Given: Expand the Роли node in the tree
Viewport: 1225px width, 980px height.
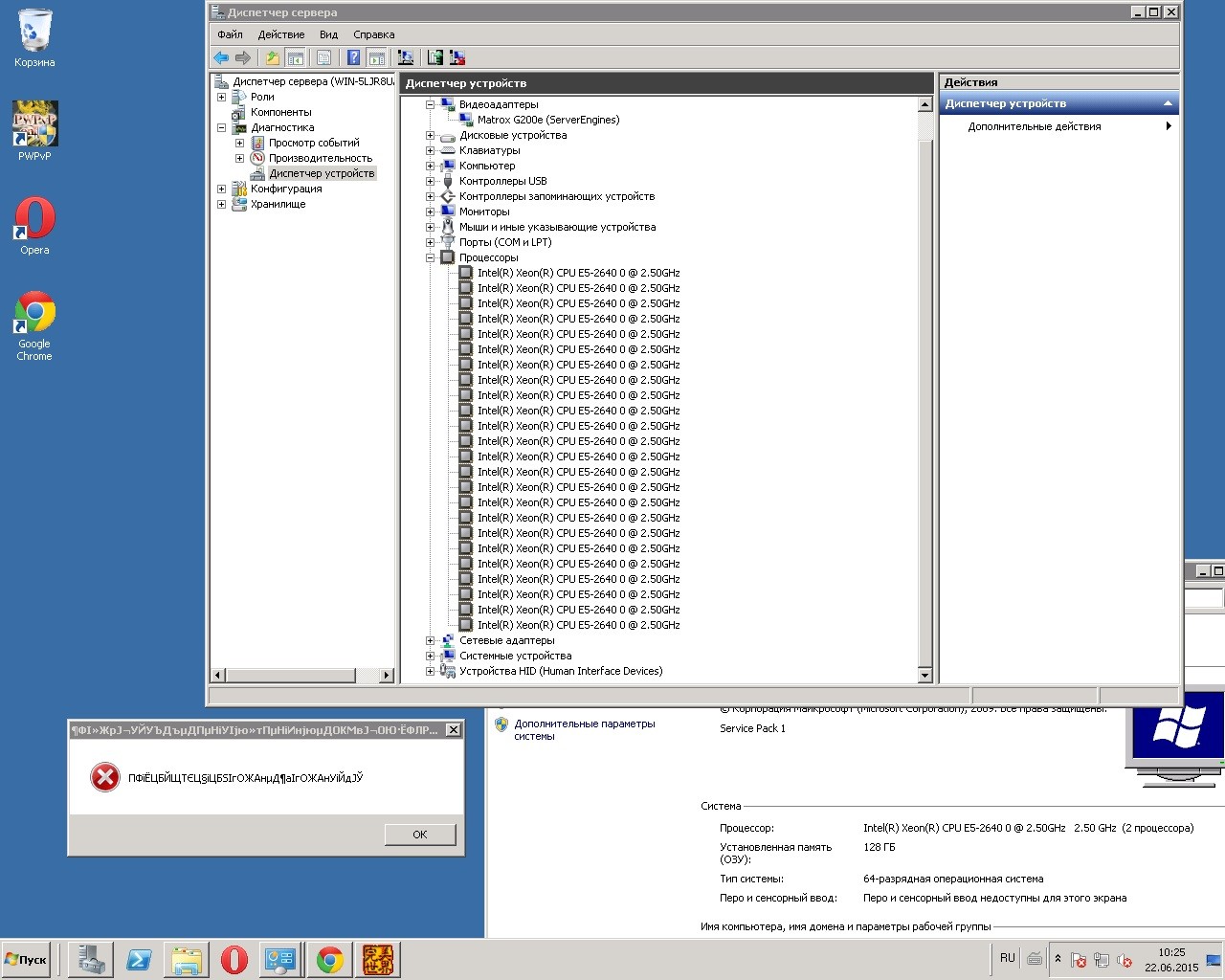Looking at the screenshot, I should [x=221, y=97].
